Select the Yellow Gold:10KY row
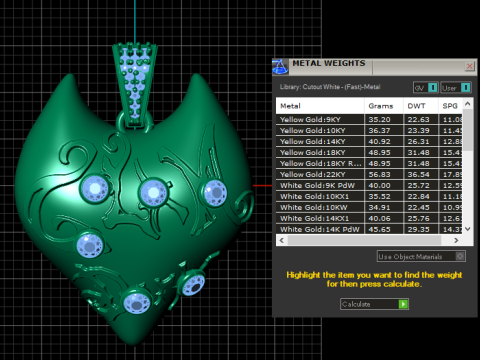480x360 pixels. point(369,130)
